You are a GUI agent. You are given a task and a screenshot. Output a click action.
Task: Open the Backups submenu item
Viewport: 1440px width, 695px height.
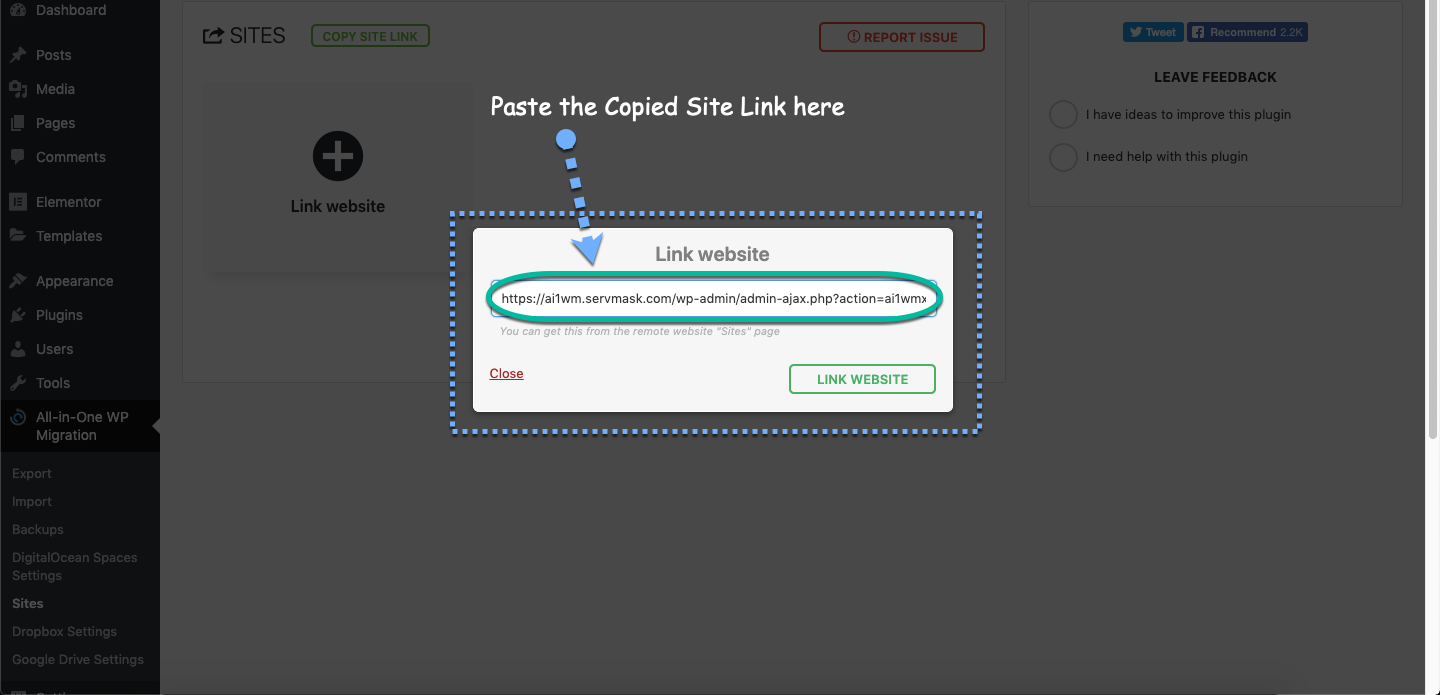(x=38, y=530)
